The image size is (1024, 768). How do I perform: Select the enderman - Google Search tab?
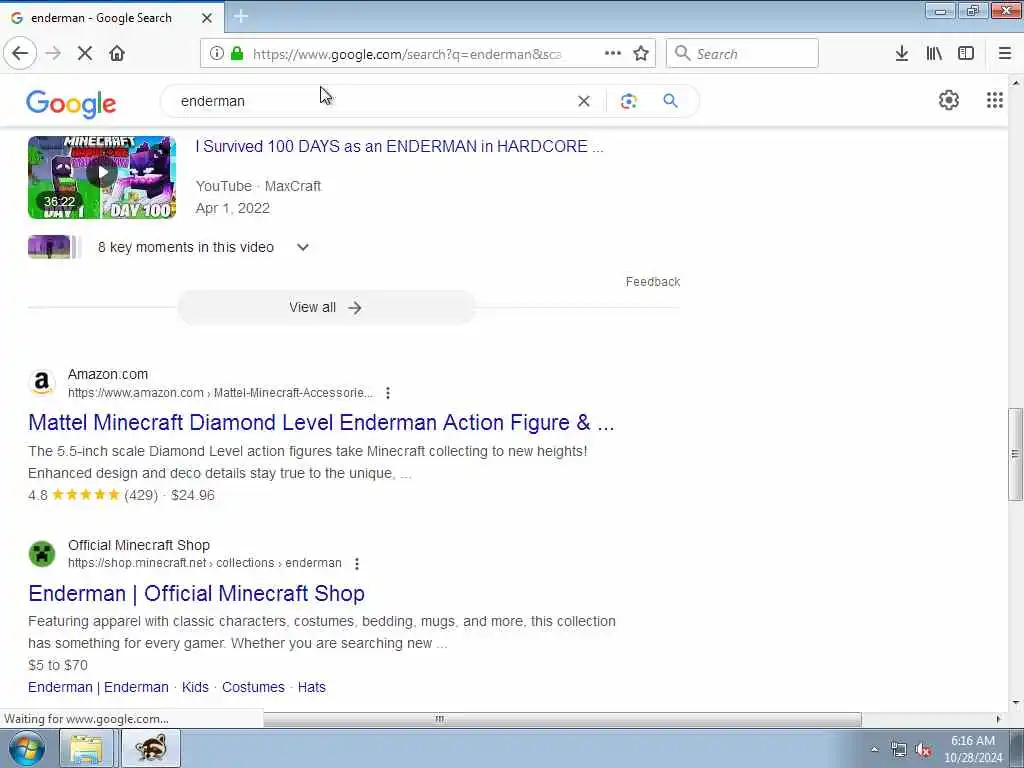[x=112, y=18]
